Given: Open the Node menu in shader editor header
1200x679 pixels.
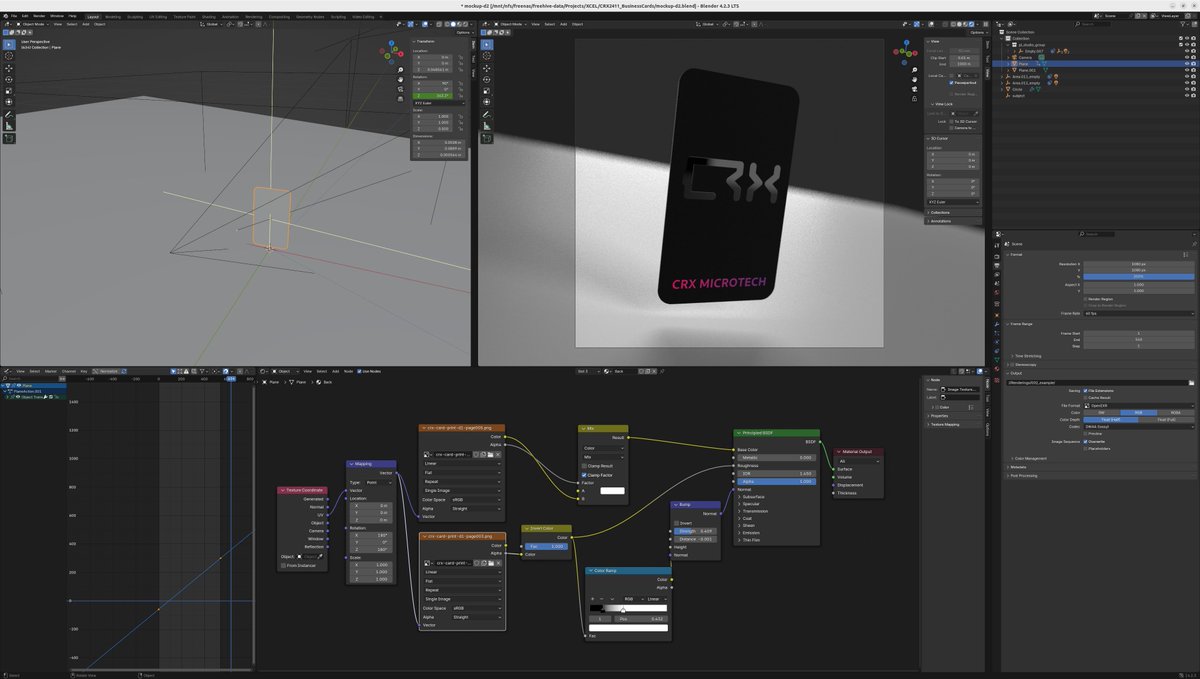Looking at the screenshot, I should (x=351, y=371).
